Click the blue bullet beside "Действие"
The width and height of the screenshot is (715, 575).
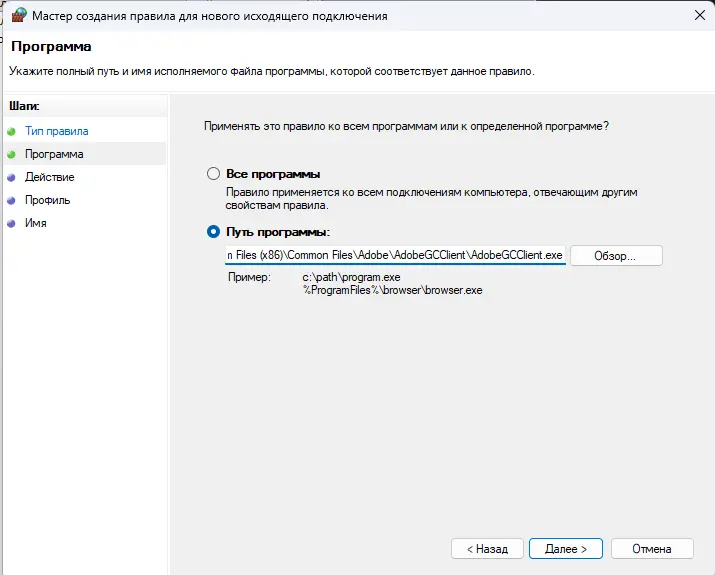pos(12,177)
